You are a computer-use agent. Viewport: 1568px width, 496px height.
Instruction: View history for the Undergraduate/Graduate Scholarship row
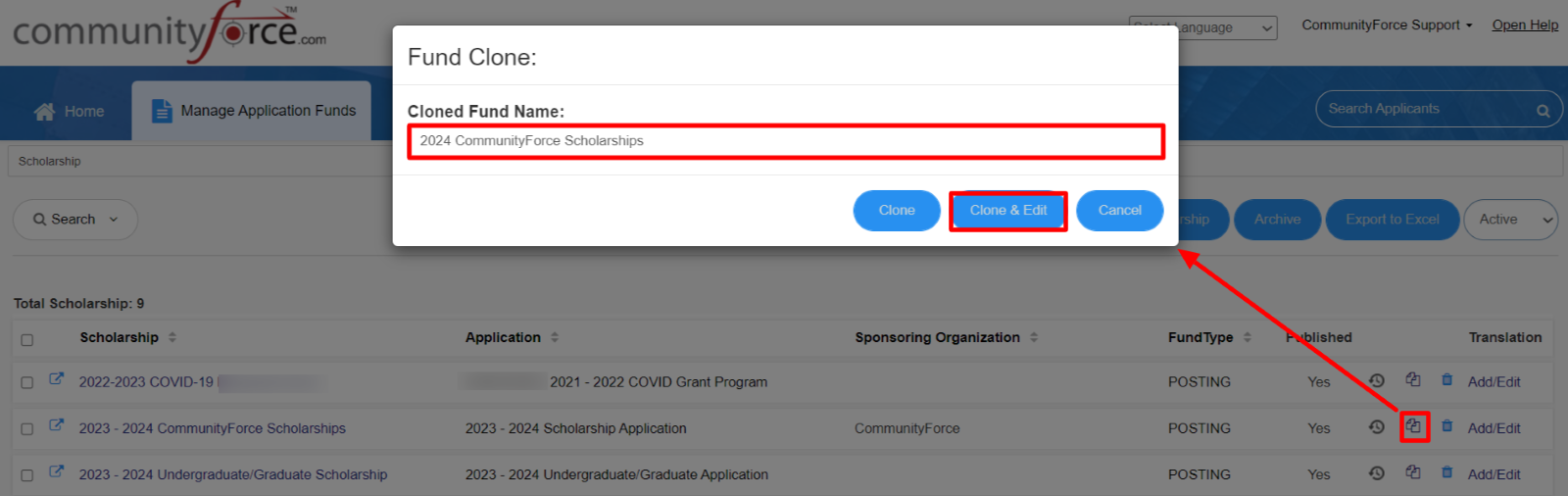(1377, 472)
